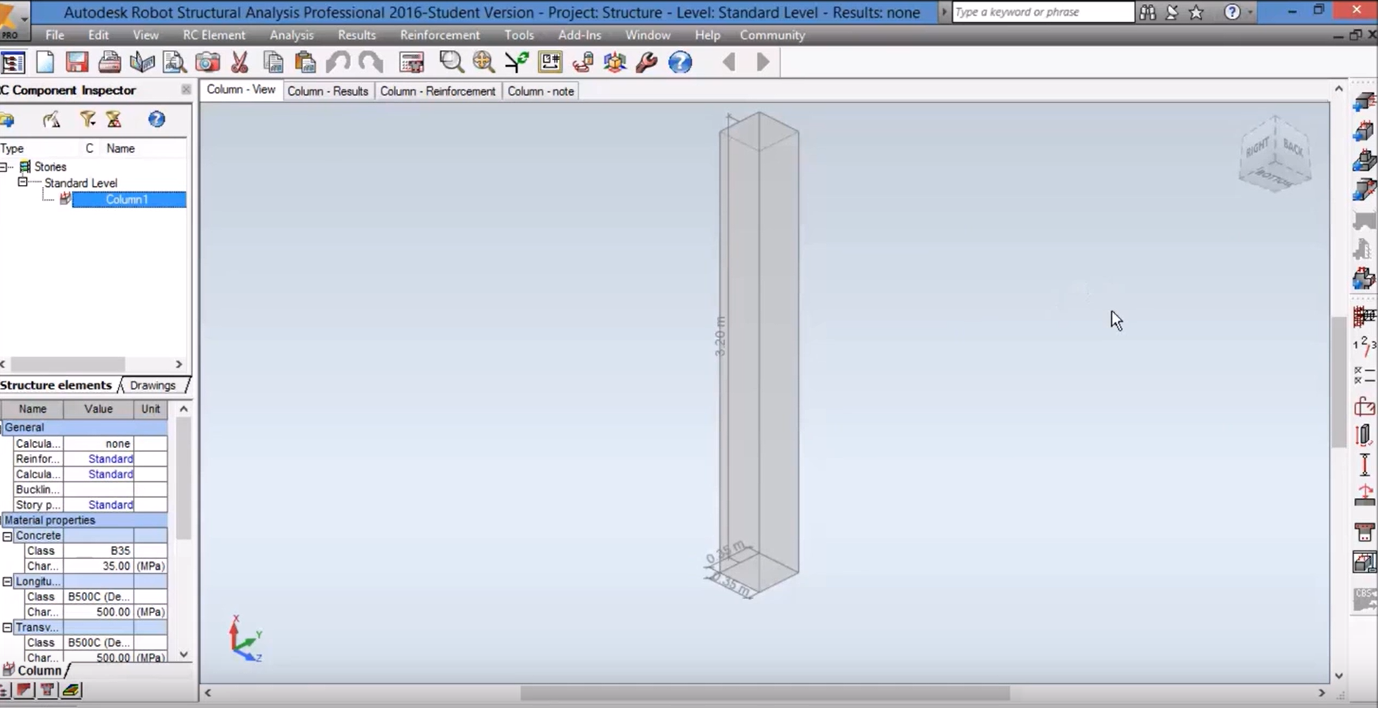Click the blue Help question mark icon

[680, 62]
